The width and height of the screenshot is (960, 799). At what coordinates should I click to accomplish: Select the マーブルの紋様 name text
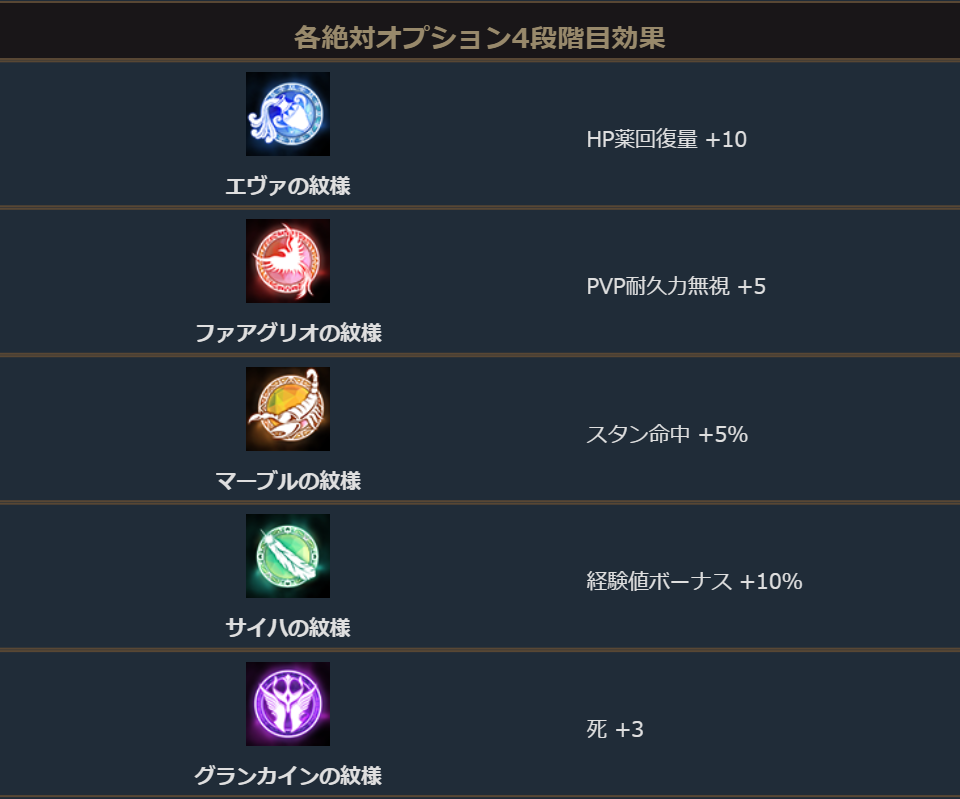click(288, 481)
